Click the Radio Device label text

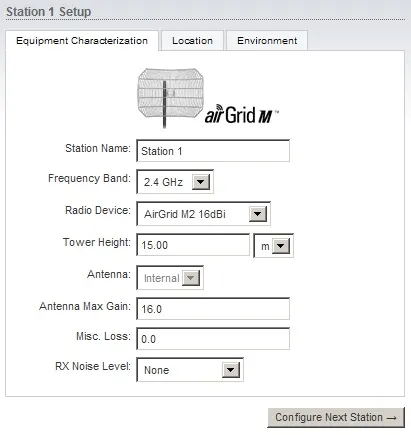pyautogui.click(x=98, y=210)
